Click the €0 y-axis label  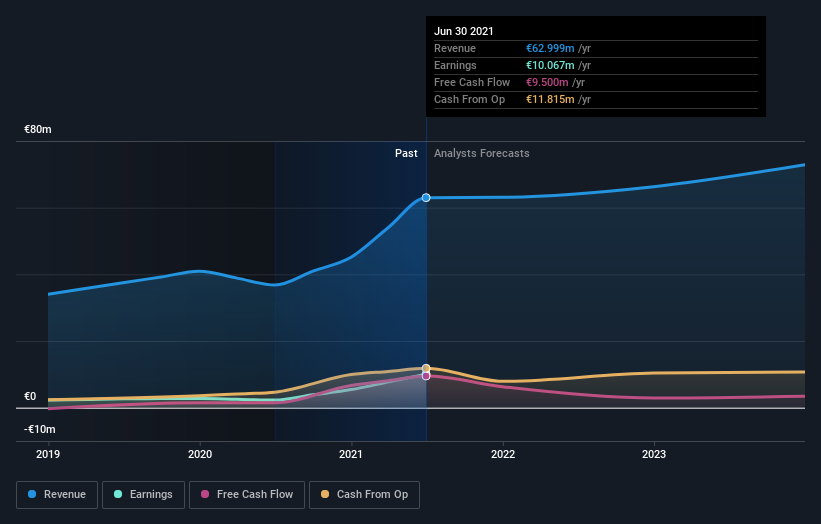coord(30,396)
